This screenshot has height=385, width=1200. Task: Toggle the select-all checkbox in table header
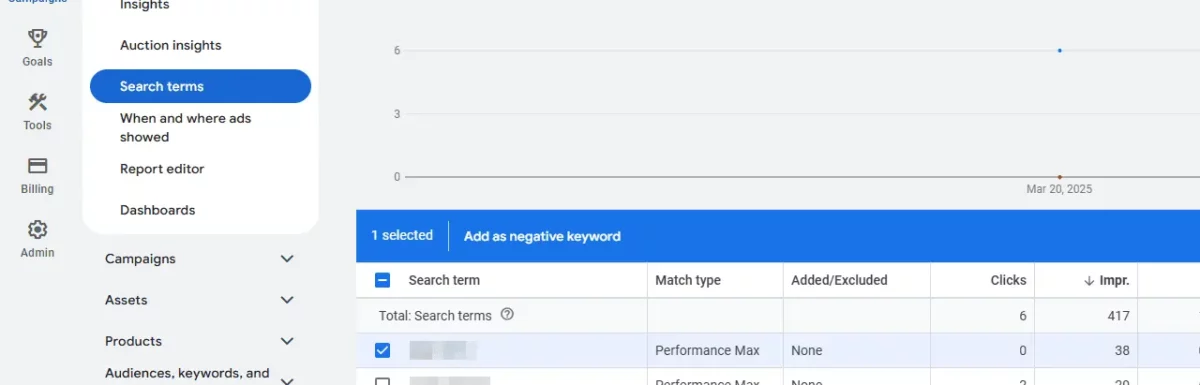382,281
